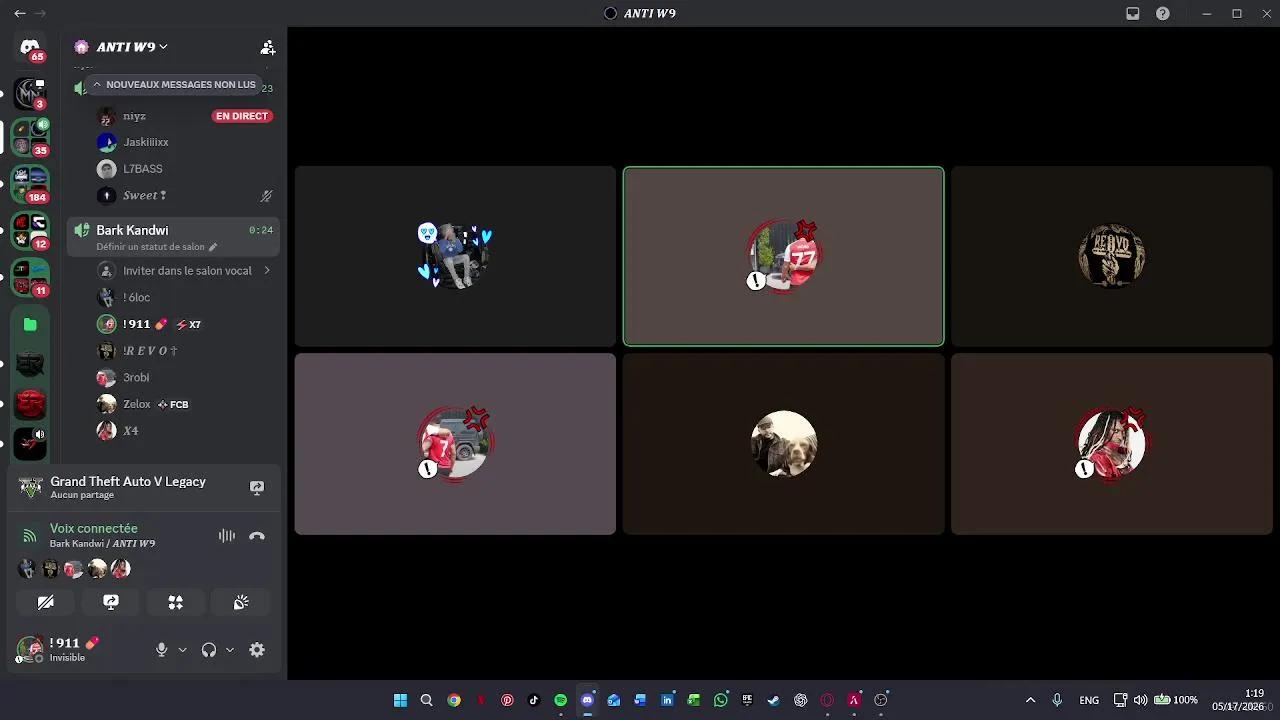Click the speaking participant tile with green border

pyautogui.click(x=783, y=256)
